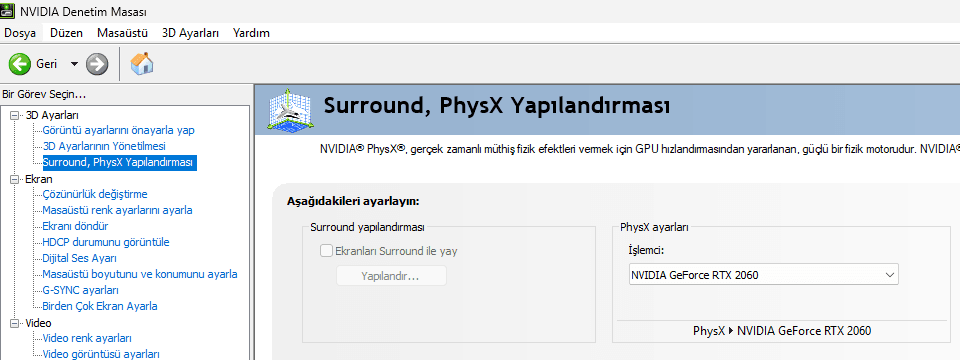960x360 pixels.
Task: Click the Yapılandır... button
Action: pyautogui.click(x=391, y=276)
